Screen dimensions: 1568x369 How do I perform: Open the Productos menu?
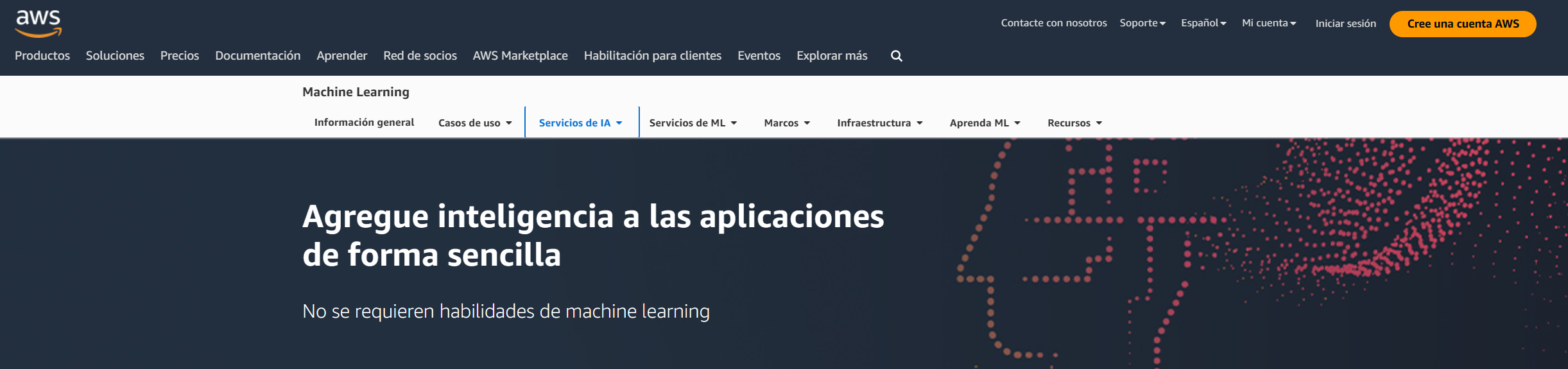pos(42,56)
